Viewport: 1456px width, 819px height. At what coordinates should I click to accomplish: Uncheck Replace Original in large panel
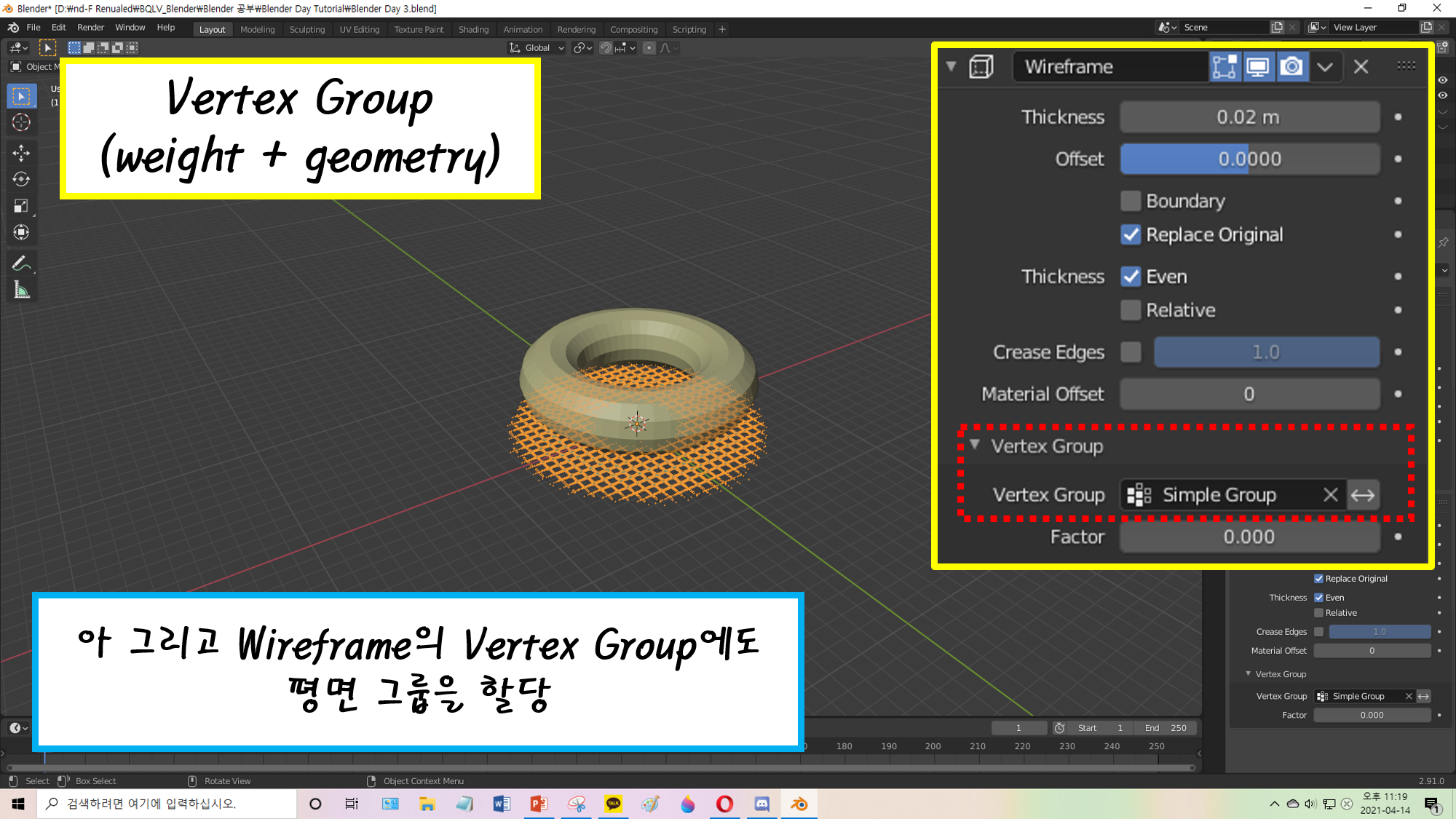(1130, 234)
